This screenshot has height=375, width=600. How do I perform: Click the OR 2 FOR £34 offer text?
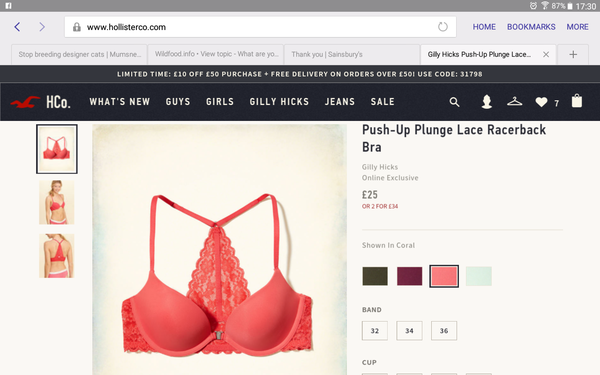pos(380,206)
